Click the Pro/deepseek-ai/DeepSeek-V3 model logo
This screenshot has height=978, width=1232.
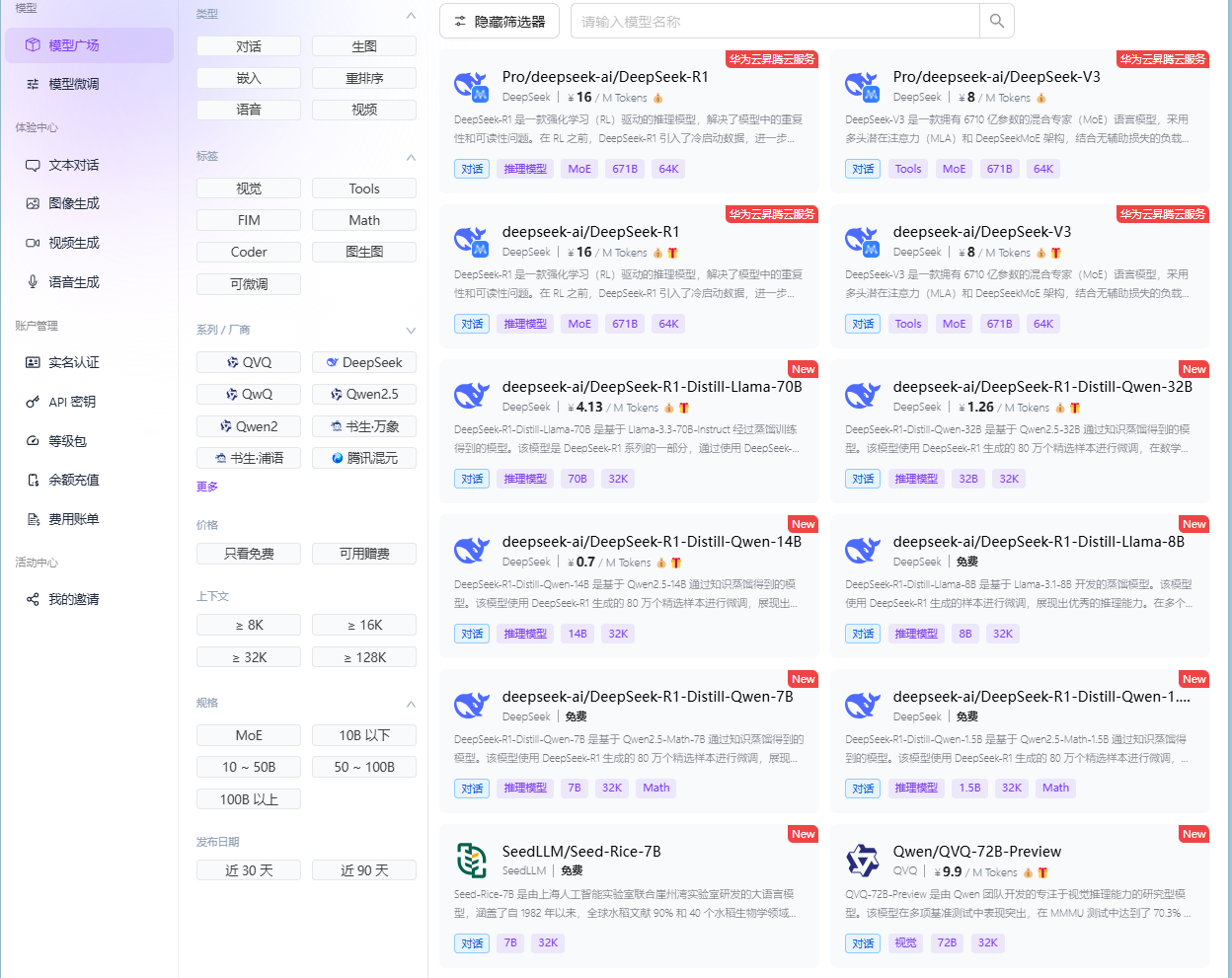pos(863,86)
